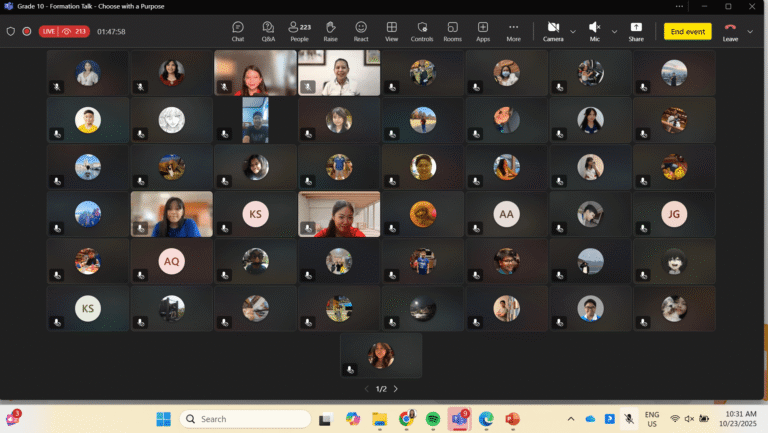Show hidden system tray icons

coord(571,419)
